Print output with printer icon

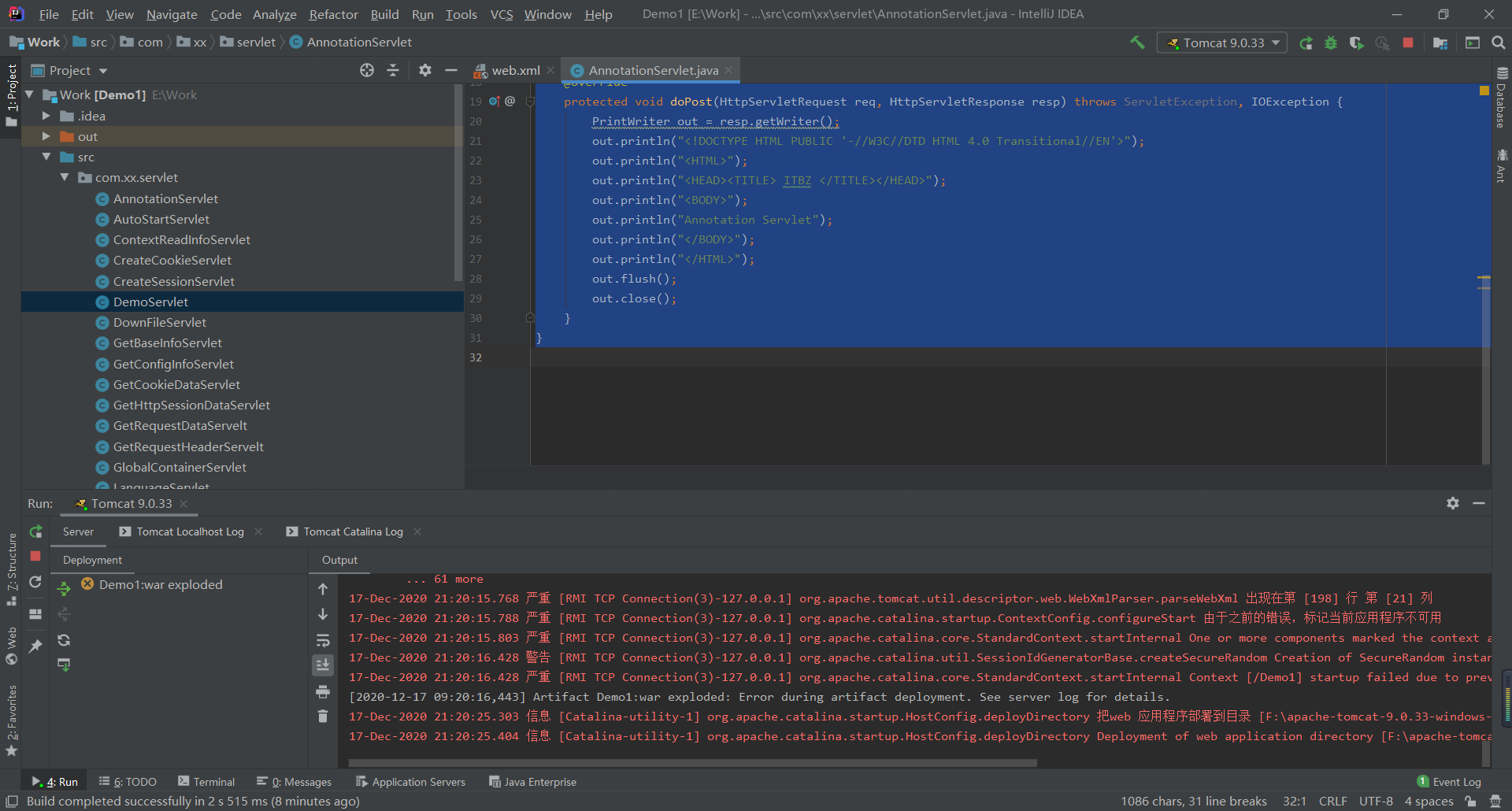(323, 691)
